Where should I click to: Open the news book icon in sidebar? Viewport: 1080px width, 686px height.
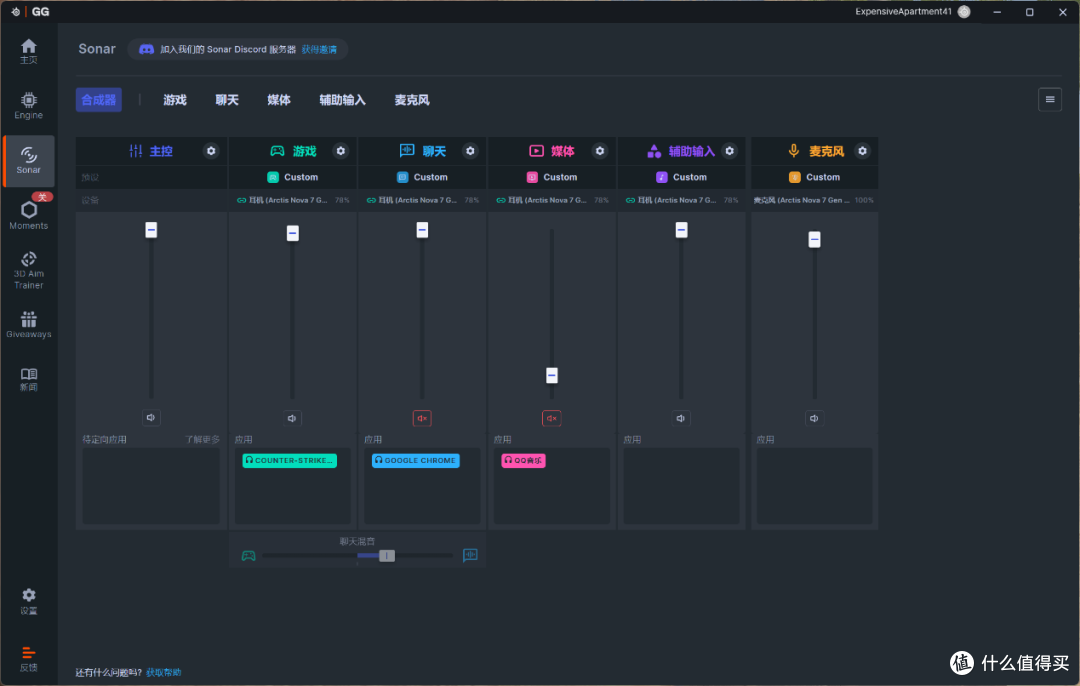pyautogui.click(x=28, y=379)
